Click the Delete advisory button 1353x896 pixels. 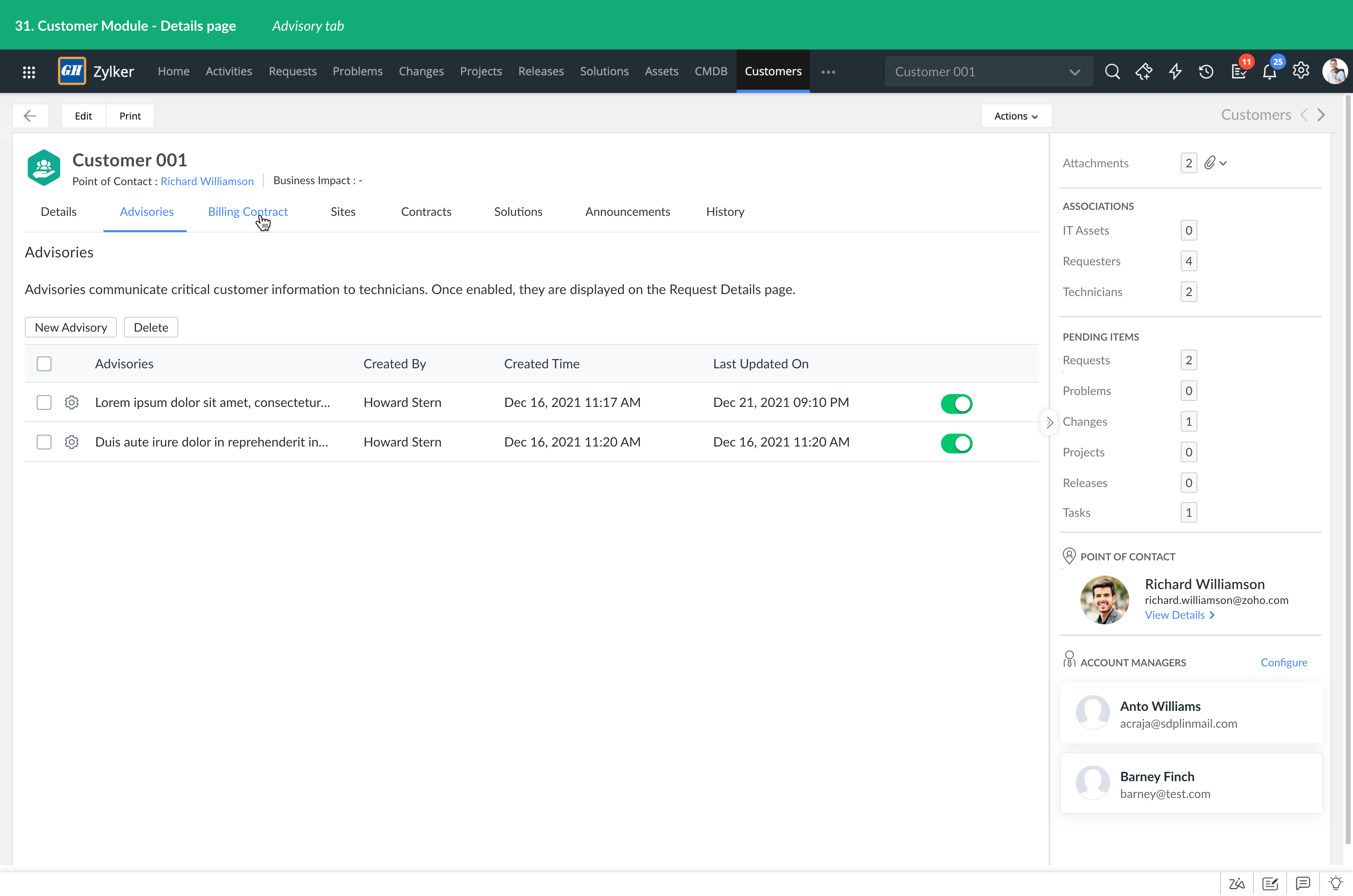pos(151,327)
